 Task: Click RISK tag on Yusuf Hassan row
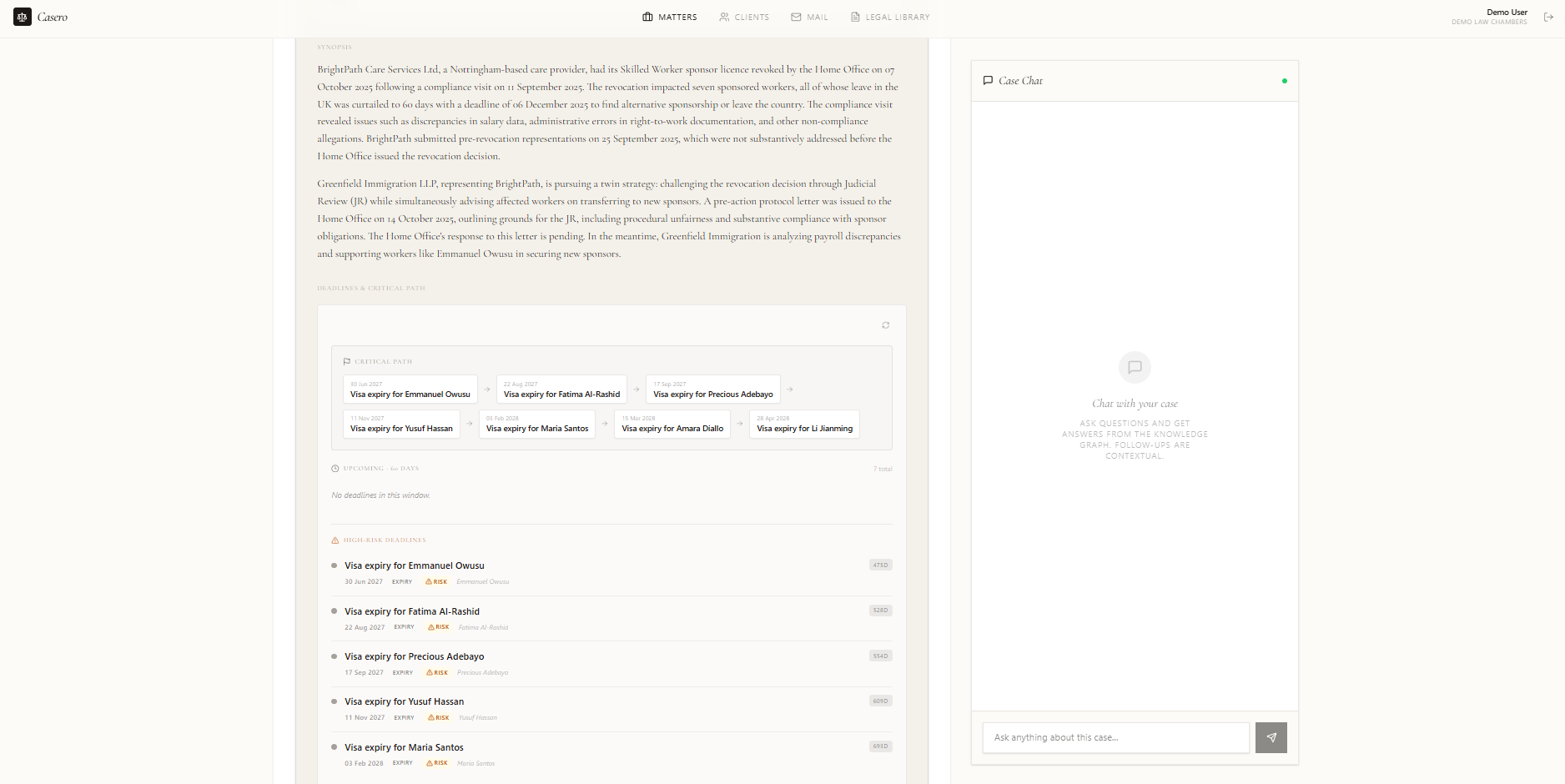pyautogui.click(x=439, y=718)
